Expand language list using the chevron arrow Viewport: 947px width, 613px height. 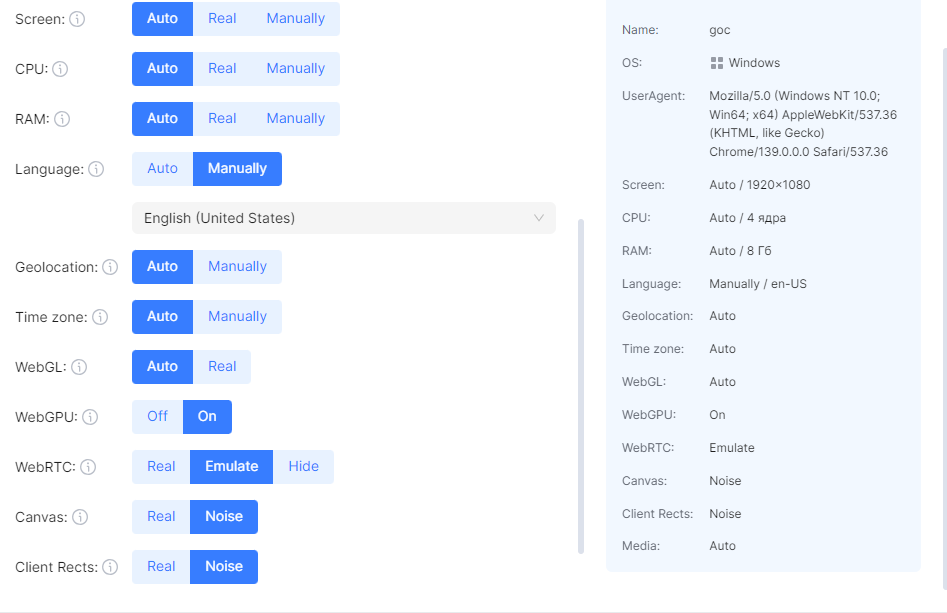coord(539,218)
